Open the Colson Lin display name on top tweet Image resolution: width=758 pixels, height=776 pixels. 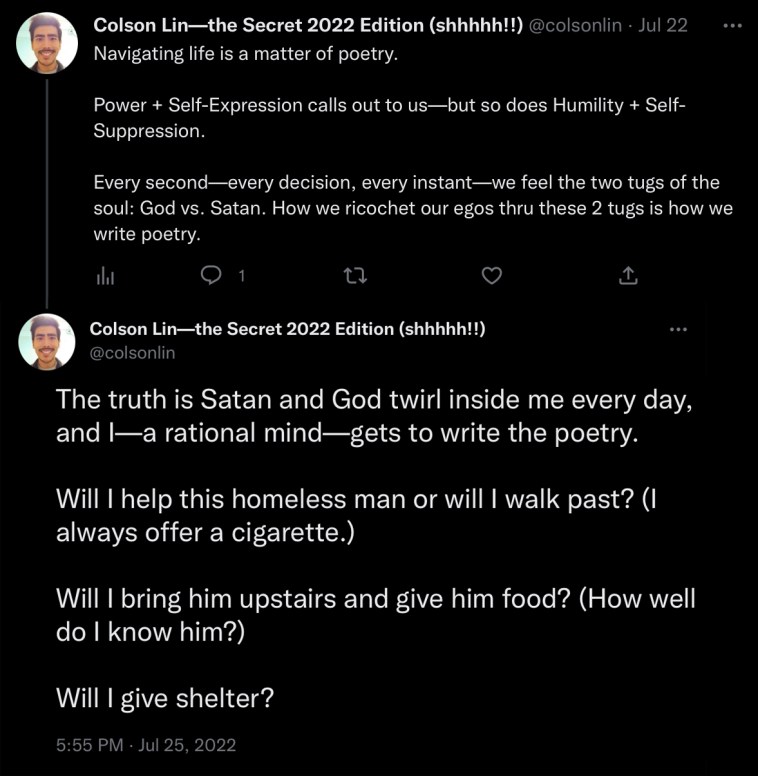click(301, 26)
